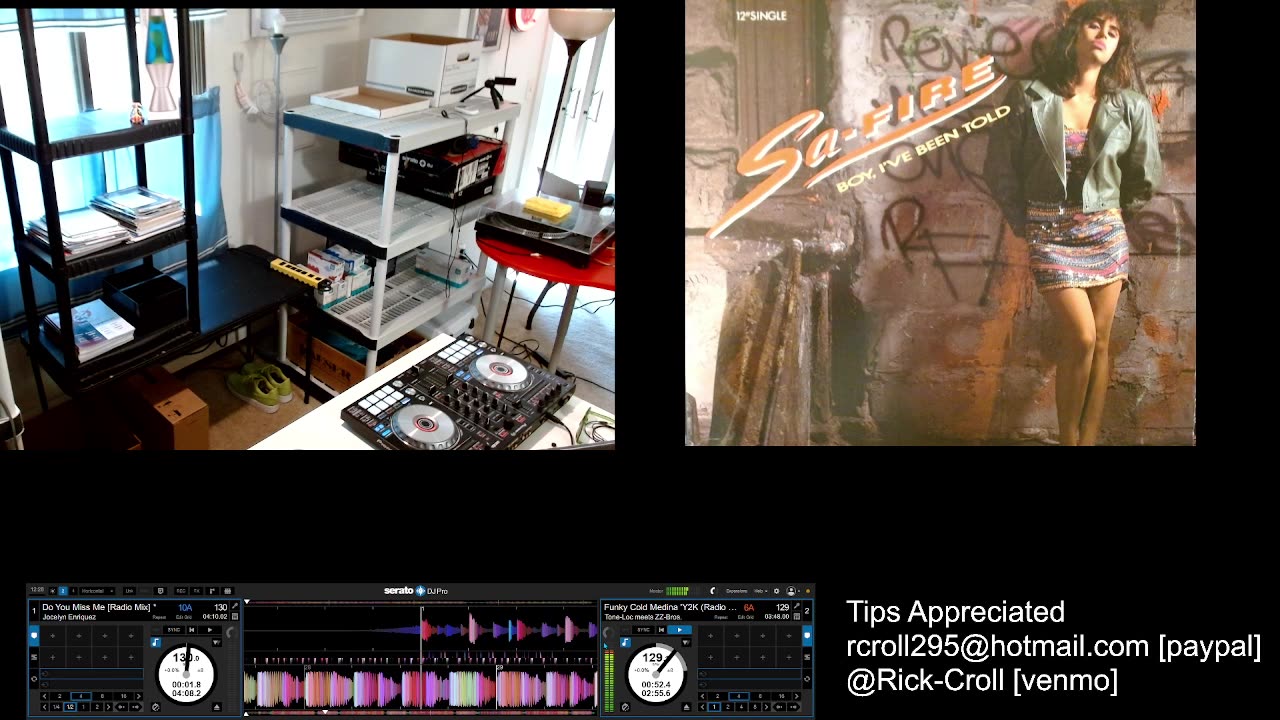
Task: Open the deck 1 hot cue tab
Action: [x=34, y=636]
